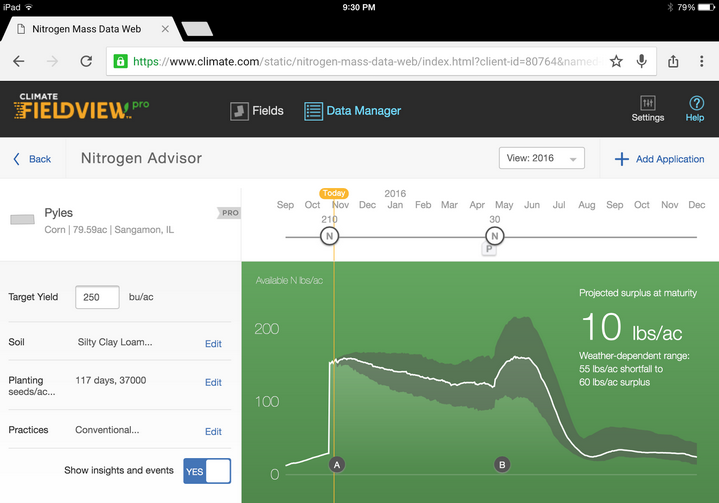This screenshot has width=719, height=503.
Task: Click the PRO badge beside Pyles
Action: click(x=229, y=213)
